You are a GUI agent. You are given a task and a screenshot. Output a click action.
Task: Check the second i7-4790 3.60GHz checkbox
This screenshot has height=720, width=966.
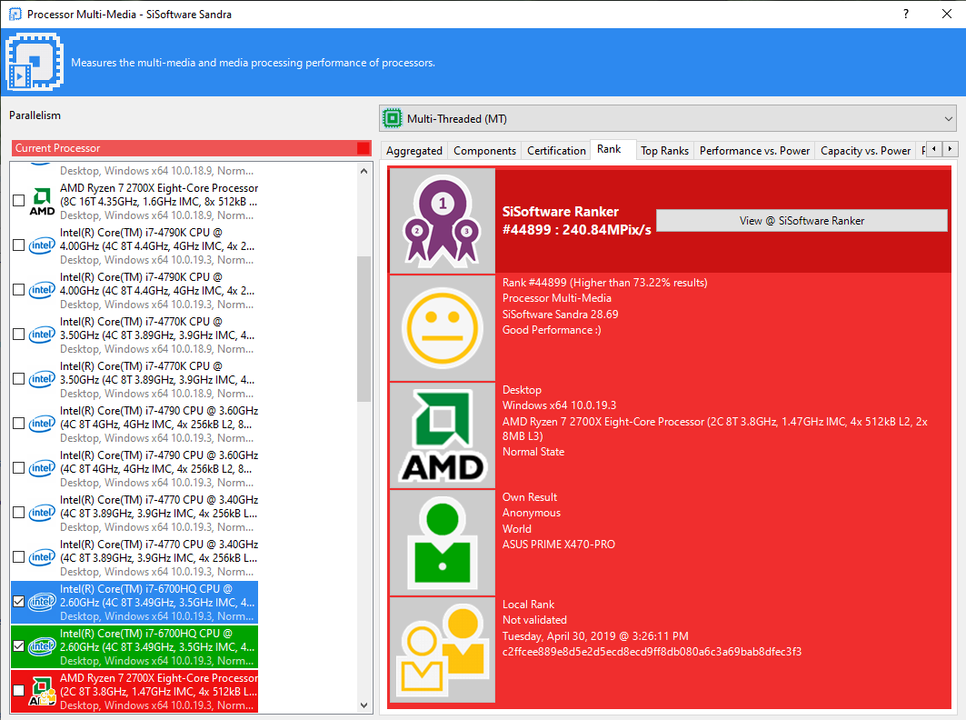point(18,468)
